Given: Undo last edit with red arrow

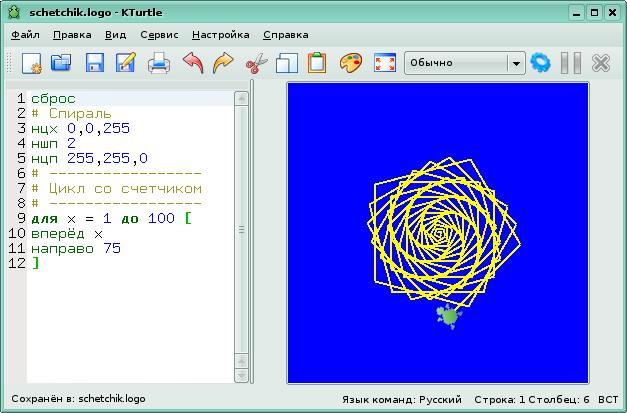Looking at the screenshot, I should click(x=192, y=63).
